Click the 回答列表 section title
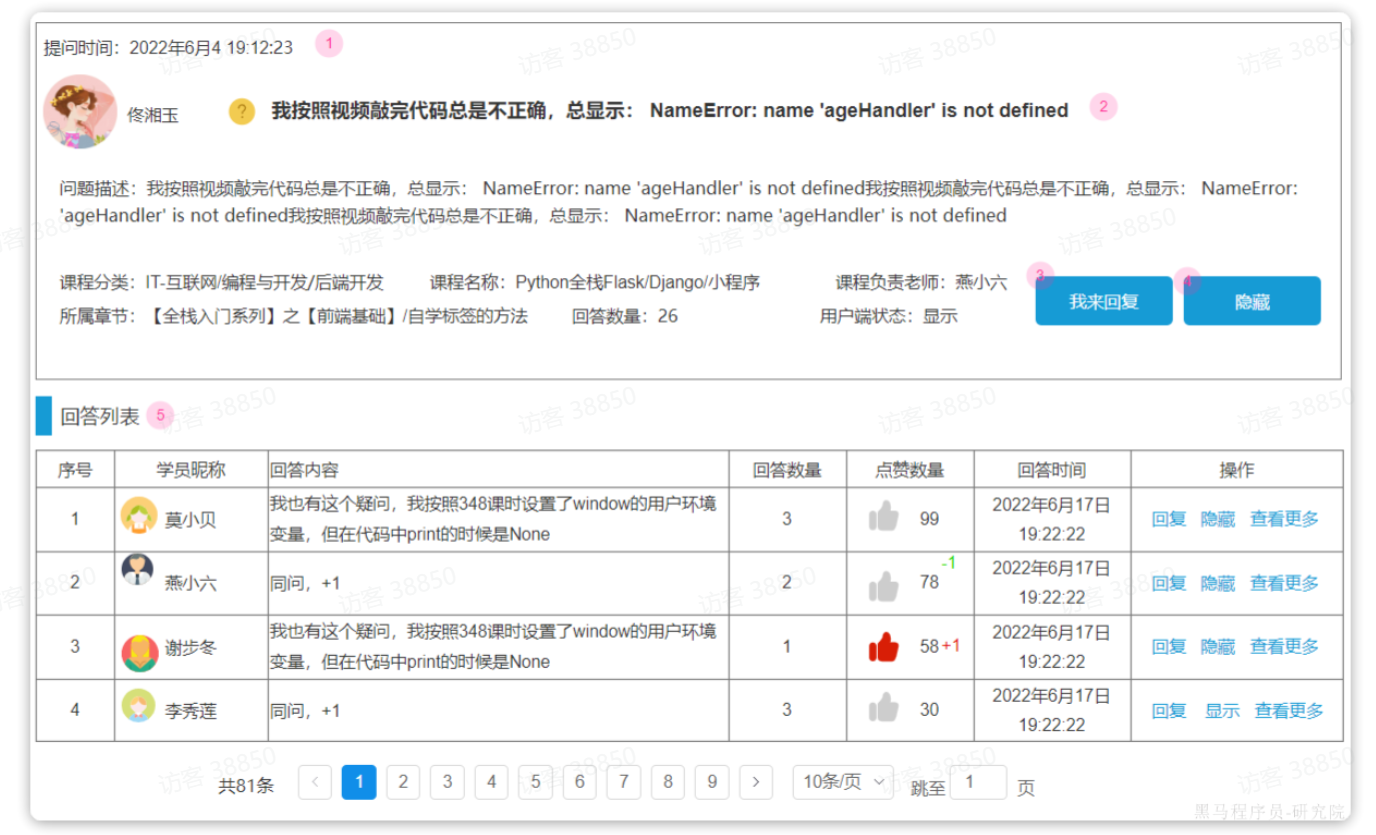1376x835 pixels. (x=100, y=417)
